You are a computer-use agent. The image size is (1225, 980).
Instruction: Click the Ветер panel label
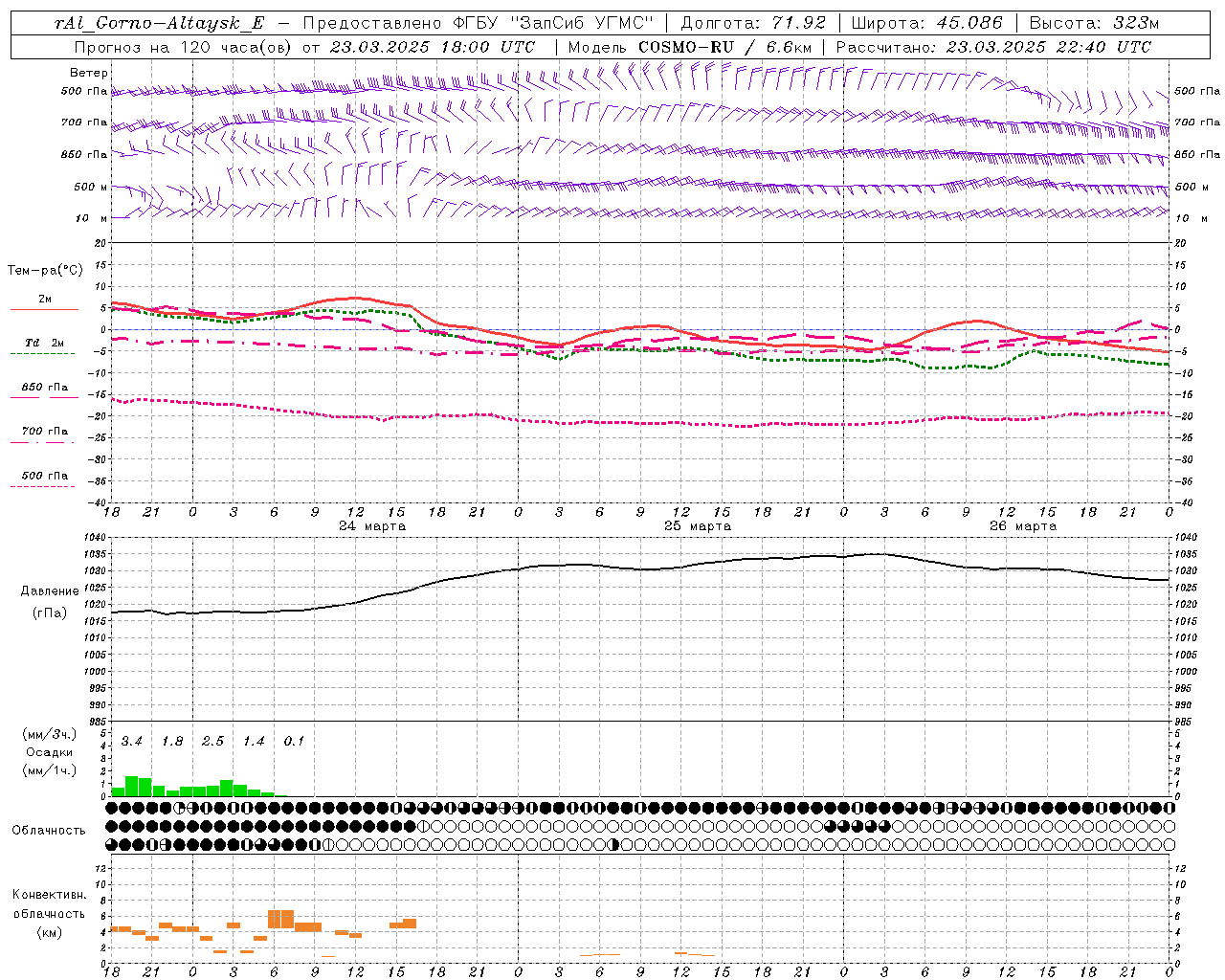pos(89,73)
